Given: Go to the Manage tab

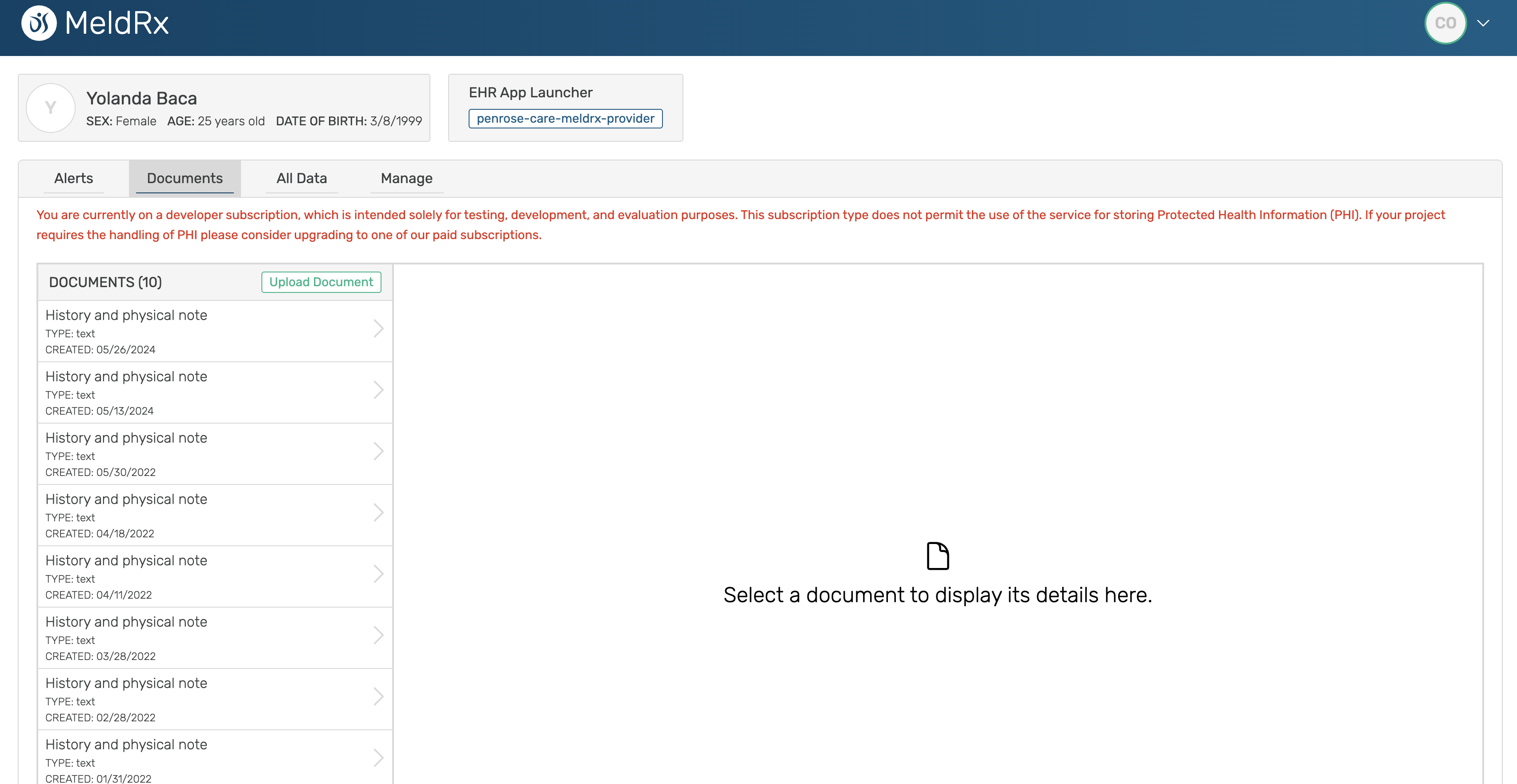Looking at the screenshot, I should pyautogui.click(x=406, y=178).
